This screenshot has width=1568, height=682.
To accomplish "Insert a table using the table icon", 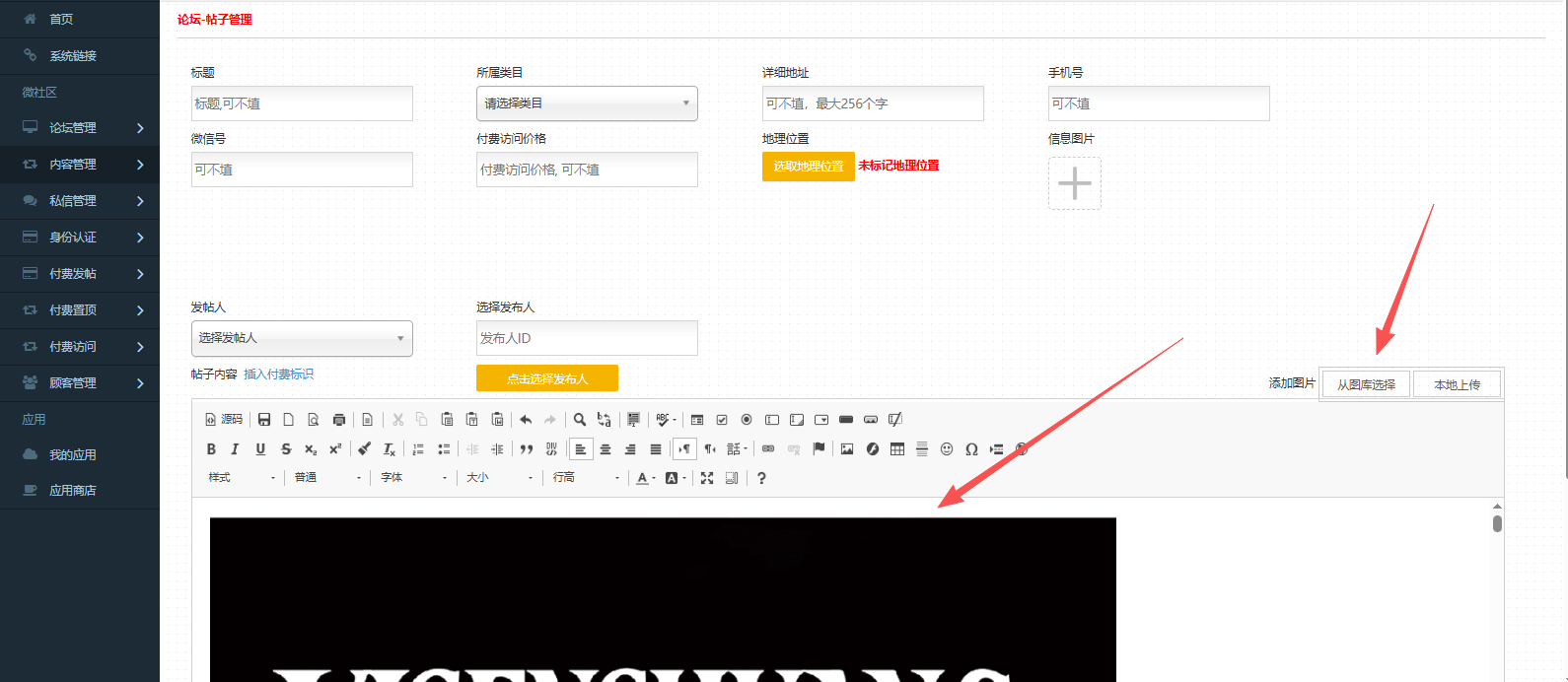I will (x=896, y=449).
